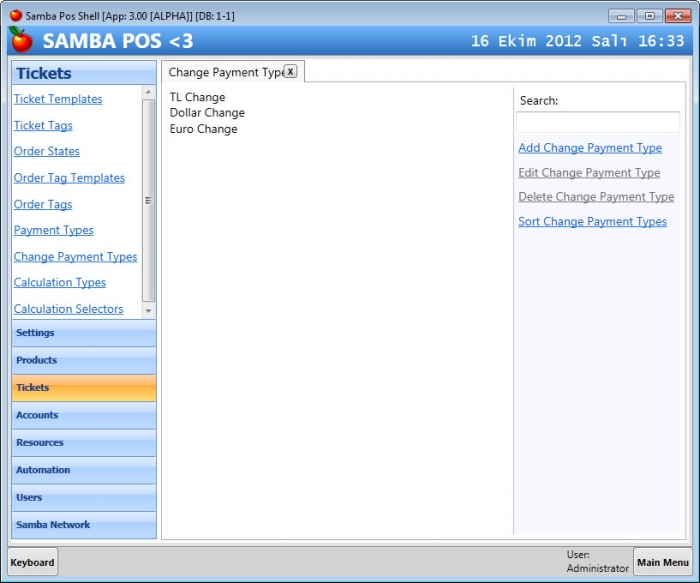Select the Euro Change list entry
The image size is (700, 583).
(x=204, y=129)
